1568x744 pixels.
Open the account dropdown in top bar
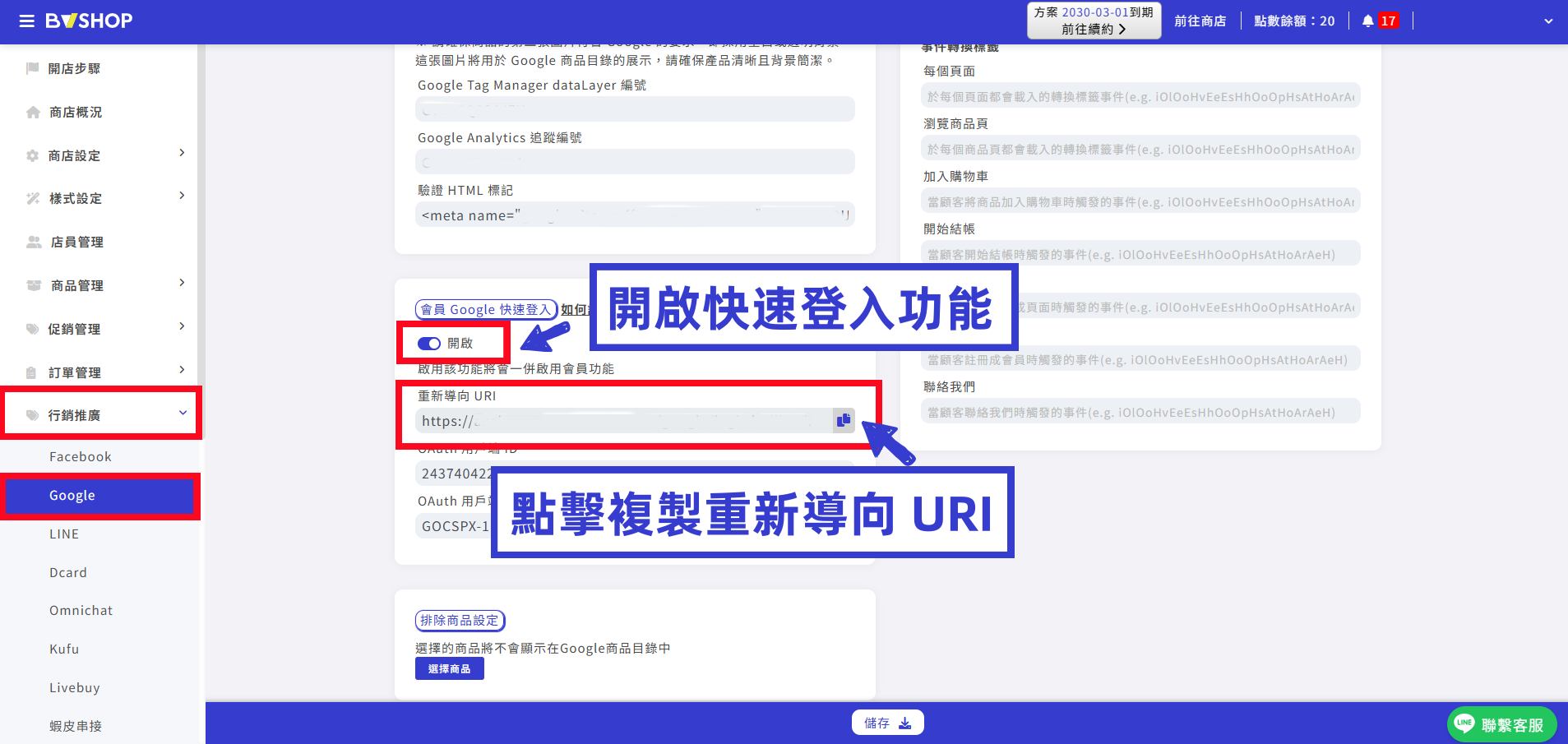[1548, 21]
